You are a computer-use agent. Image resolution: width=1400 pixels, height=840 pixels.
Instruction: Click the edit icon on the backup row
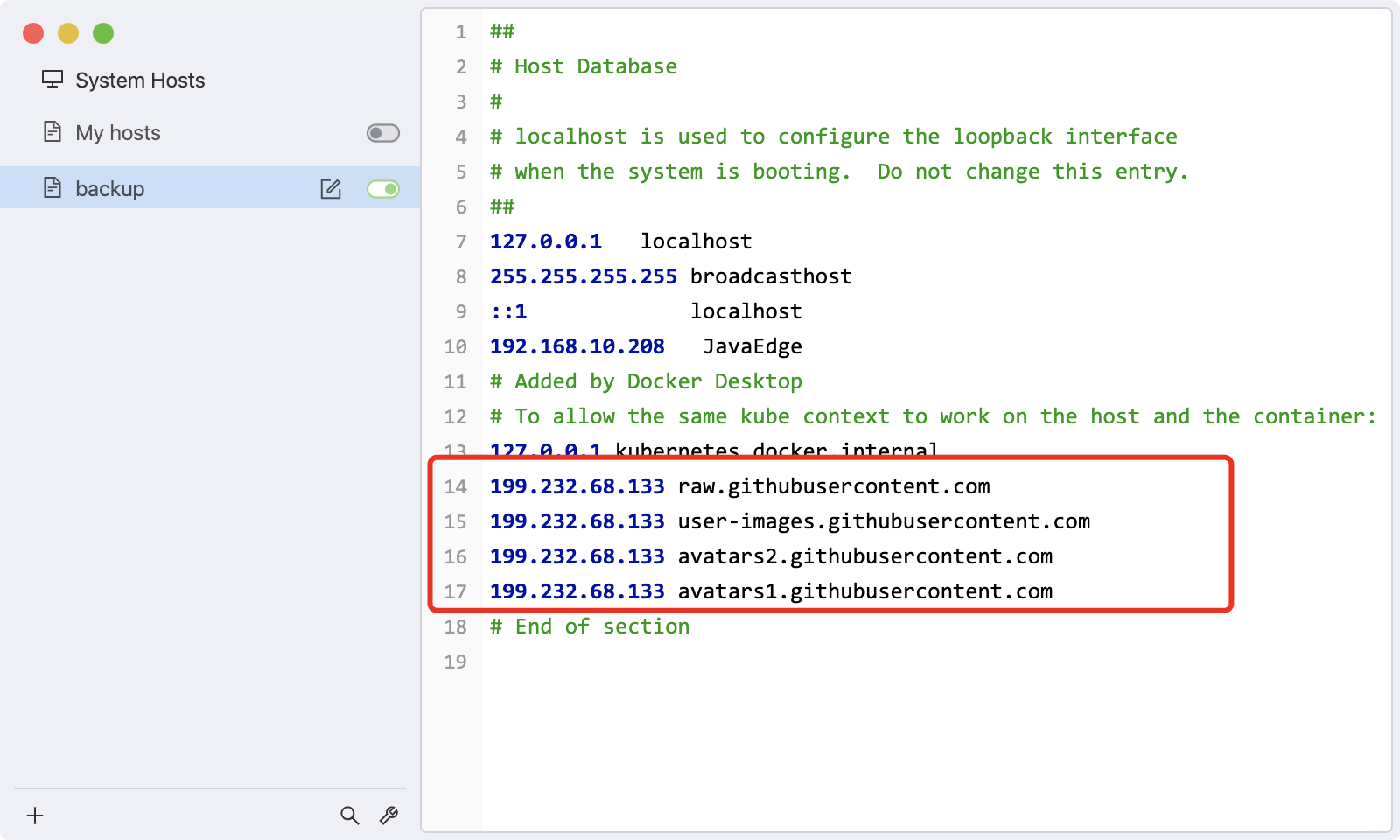click(x=331, y=187)
